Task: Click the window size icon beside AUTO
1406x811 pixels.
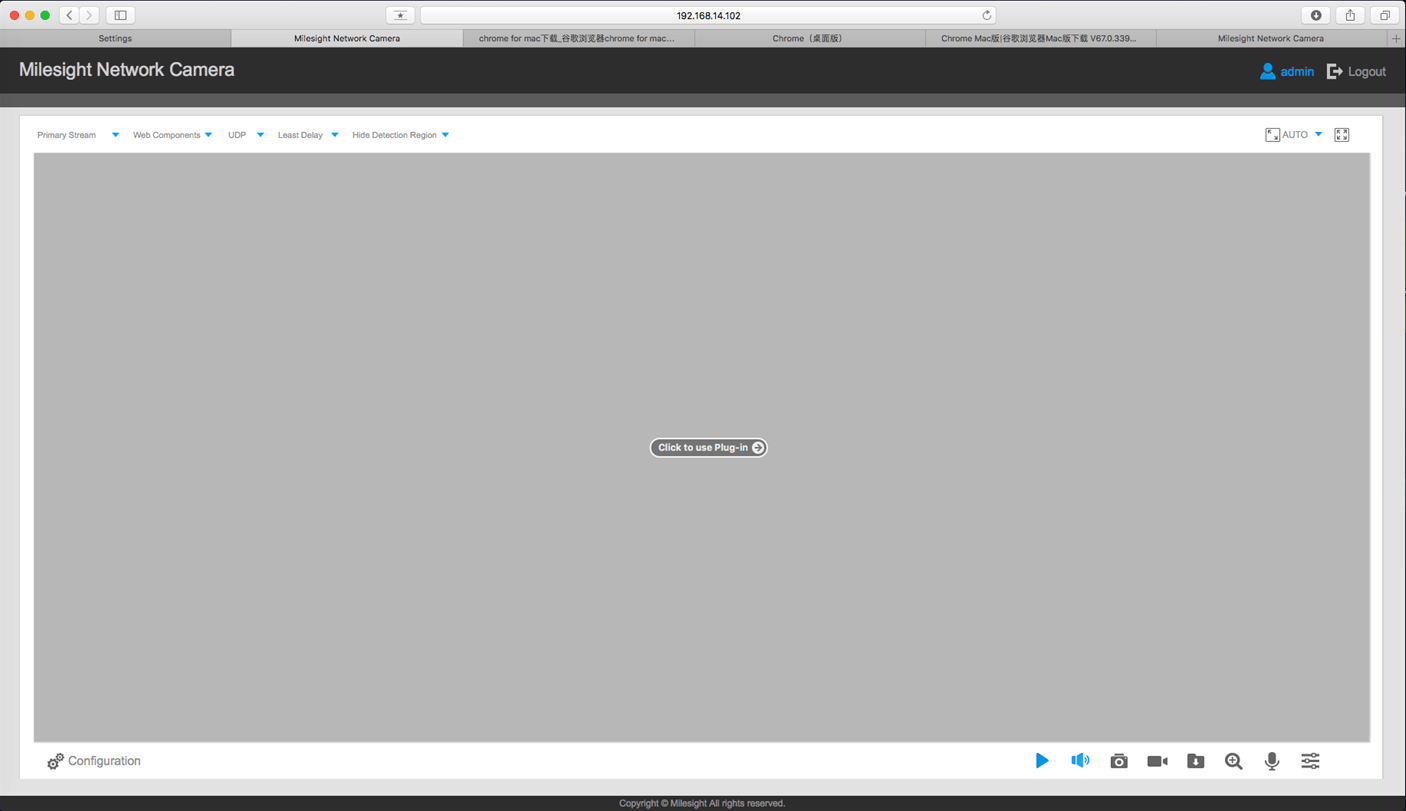Action: point(1272,135)
